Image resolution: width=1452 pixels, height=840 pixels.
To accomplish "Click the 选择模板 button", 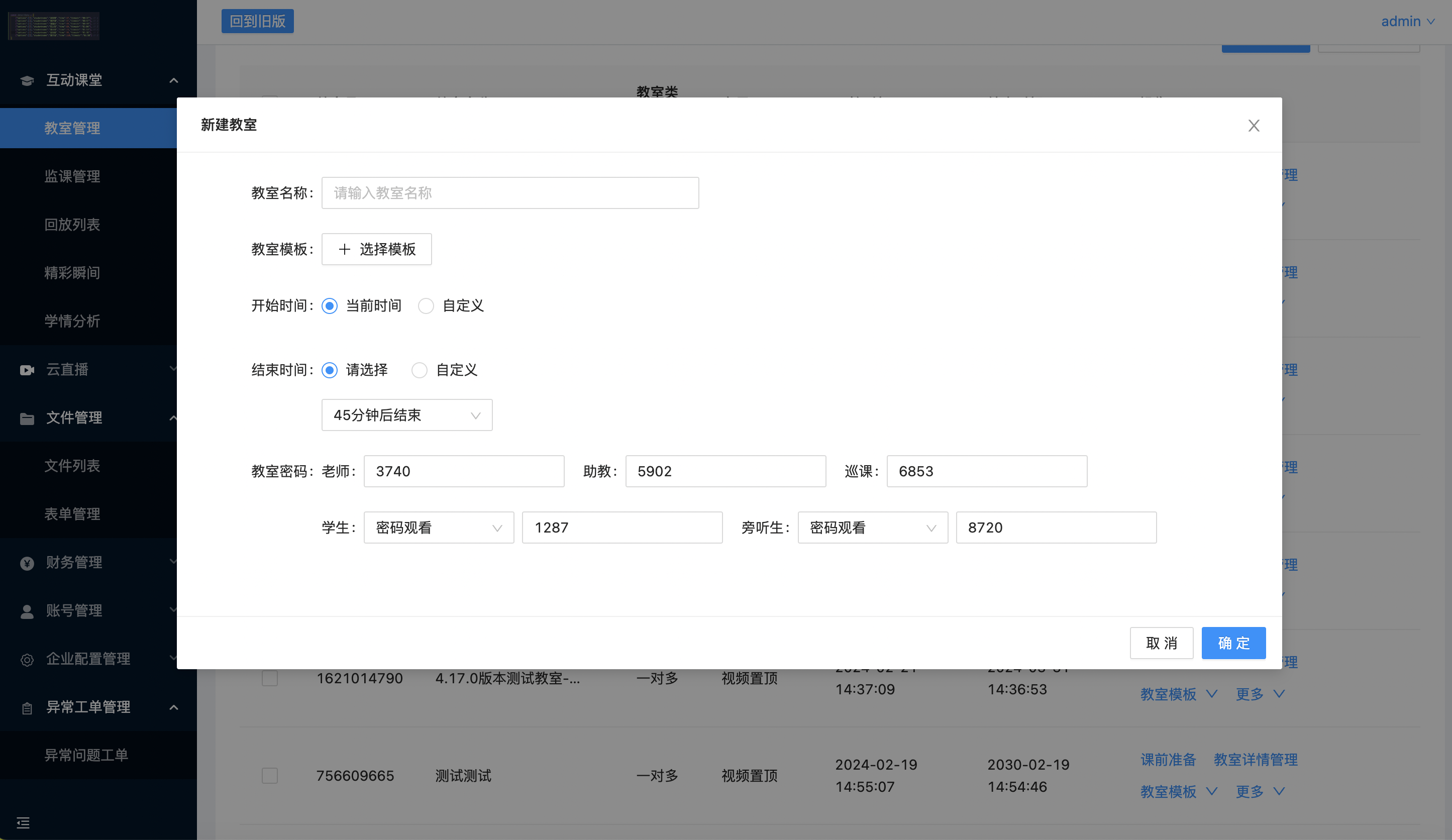I will [x=376, y=249].
